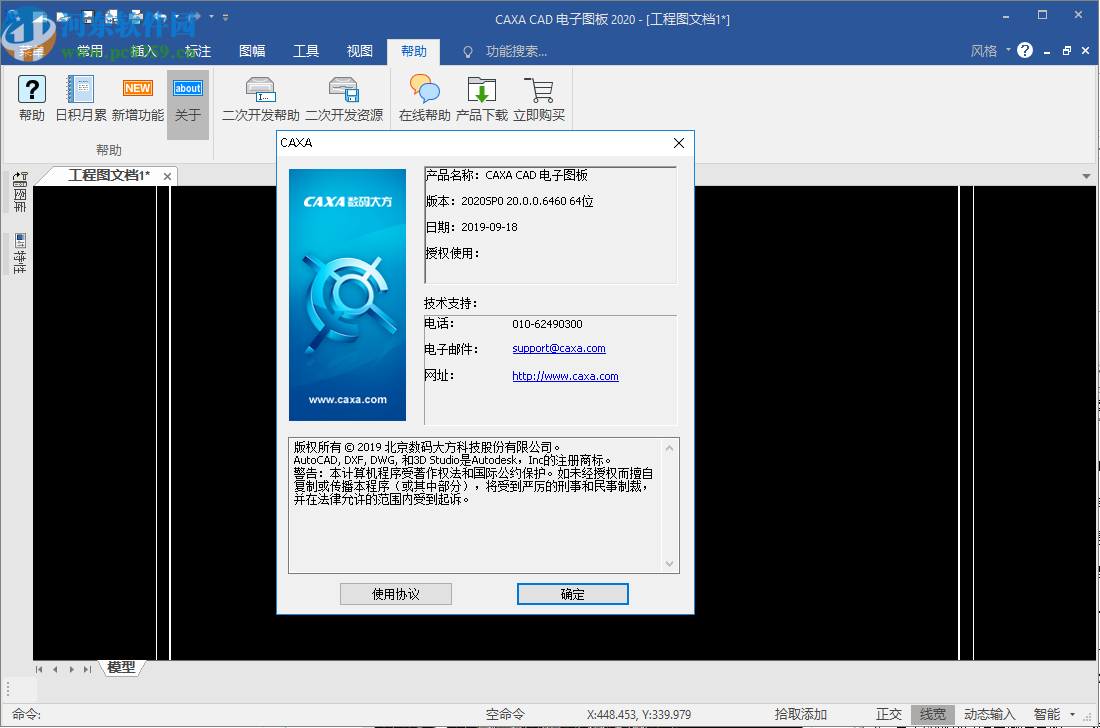Viewport: 1100px width, 728px height.
Task: Click the 功能搜索 search field
Action: pos(516,51)
